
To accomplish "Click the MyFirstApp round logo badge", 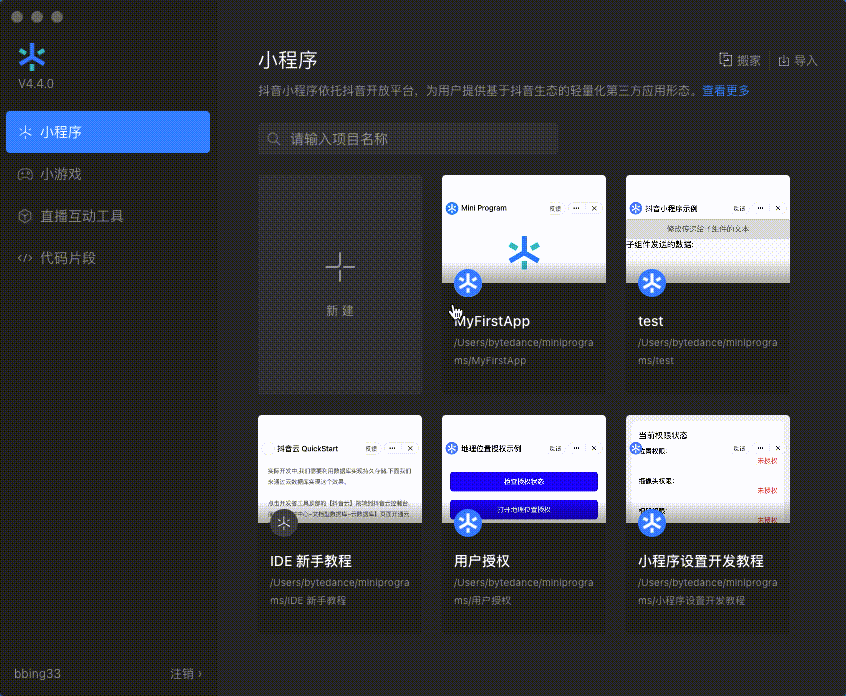I will 468,283.
